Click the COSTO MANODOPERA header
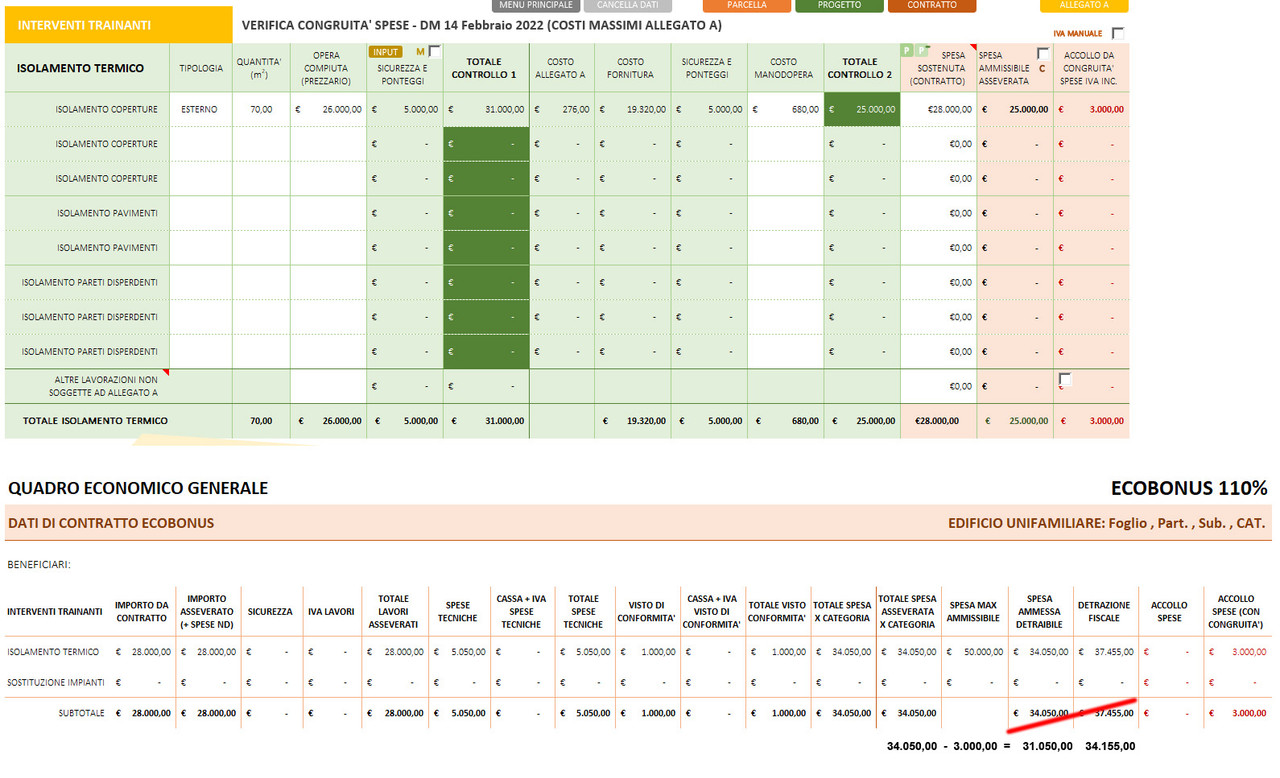The height and width of the screenshot is (778, 1280). (x=785, y=68)
